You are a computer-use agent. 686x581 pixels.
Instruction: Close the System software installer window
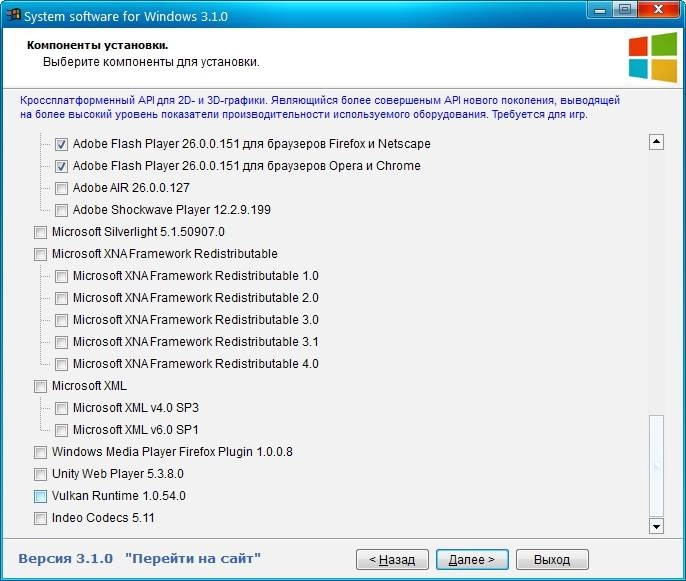coord(658,10)
